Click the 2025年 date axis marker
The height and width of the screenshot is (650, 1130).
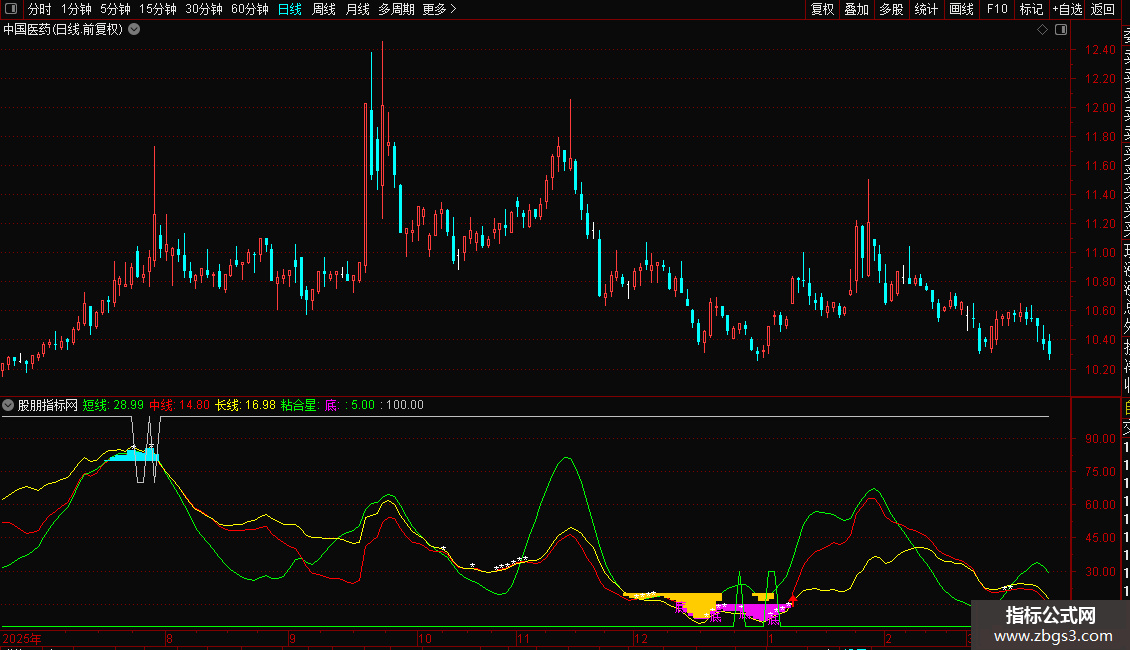pos(22,637)
